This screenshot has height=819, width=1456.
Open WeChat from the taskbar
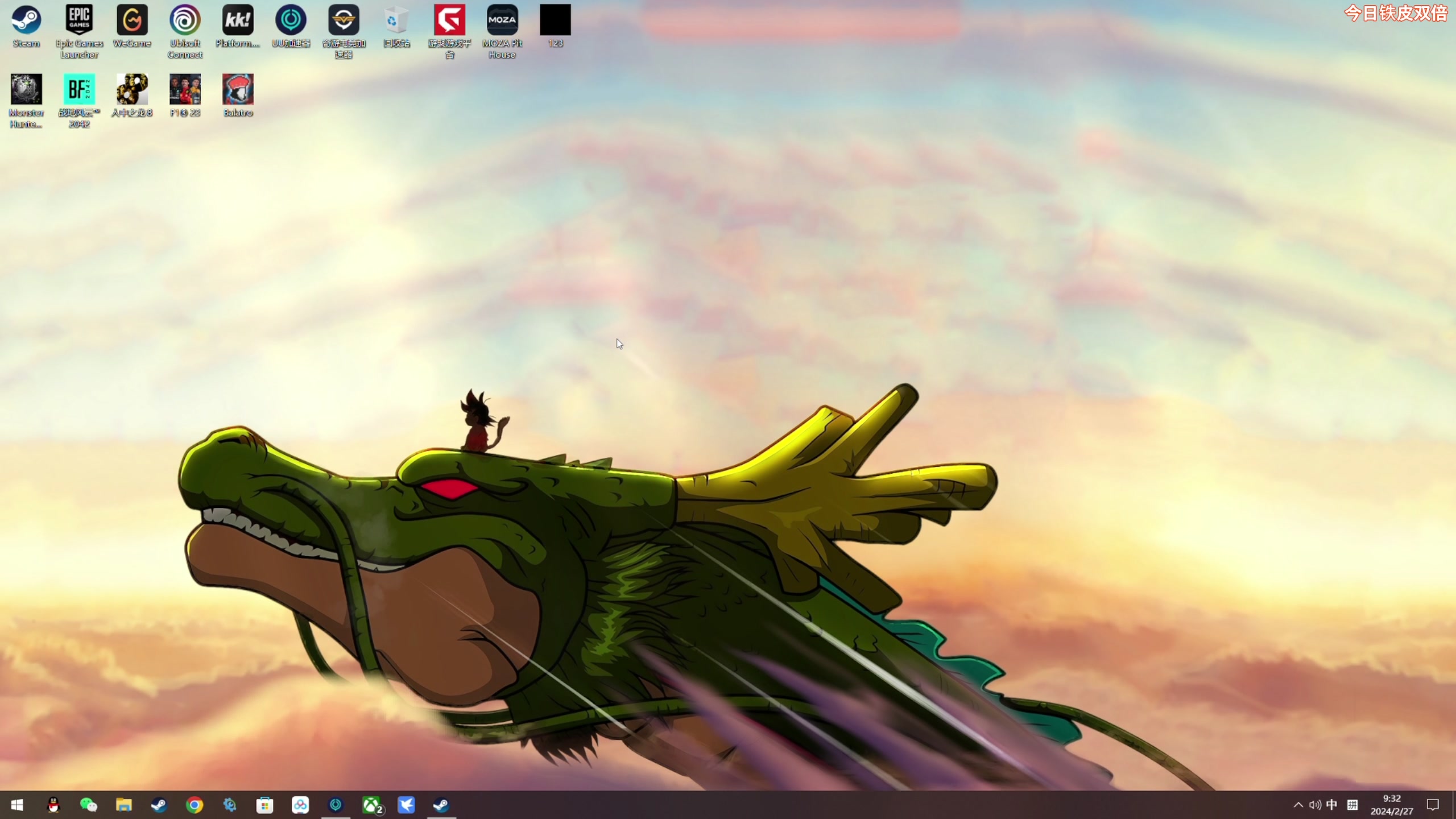tap(89, 805)
